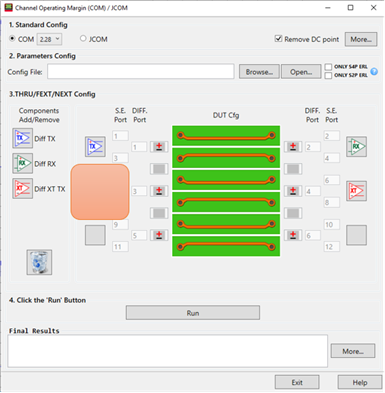Viewport: 385px width, 393px height.
Task: Click the red XT icon on right side
Action: [x=356, y=191]
